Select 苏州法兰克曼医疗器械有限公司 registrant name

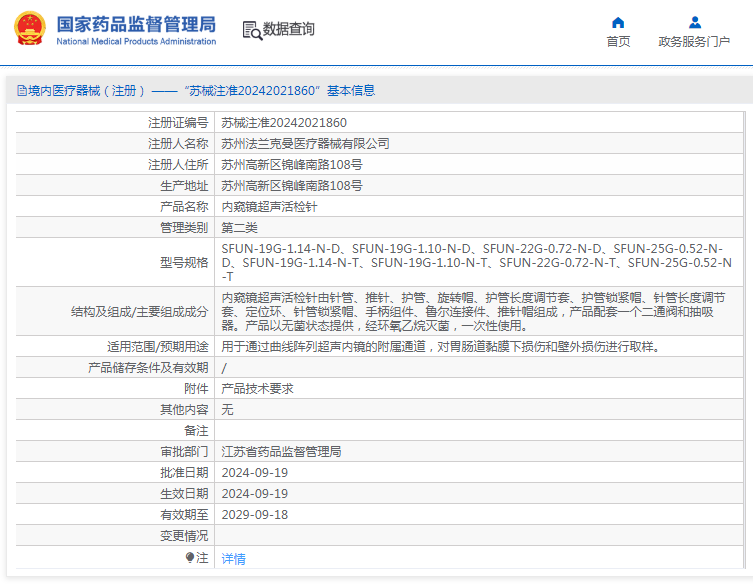click(x=305, y=144)
